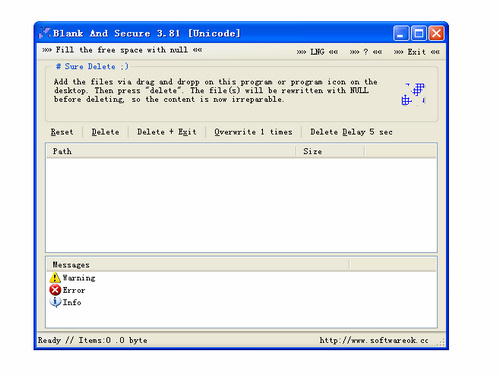The image size is (500, 375).
Task: Open the ? help menu
Action: click(366, 52)
